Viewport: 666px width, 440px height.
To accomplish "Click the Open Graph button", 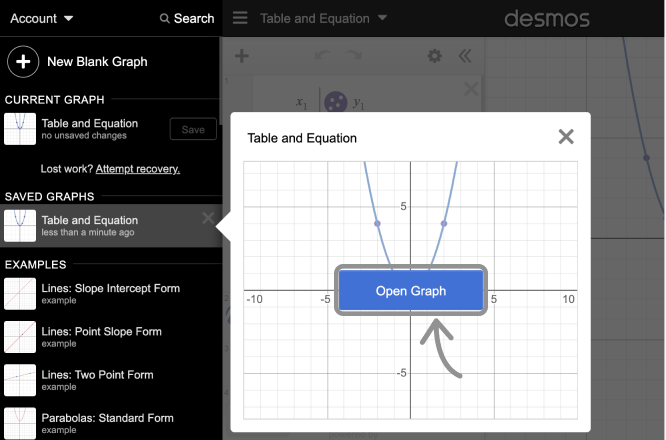I will click(411, 291).
